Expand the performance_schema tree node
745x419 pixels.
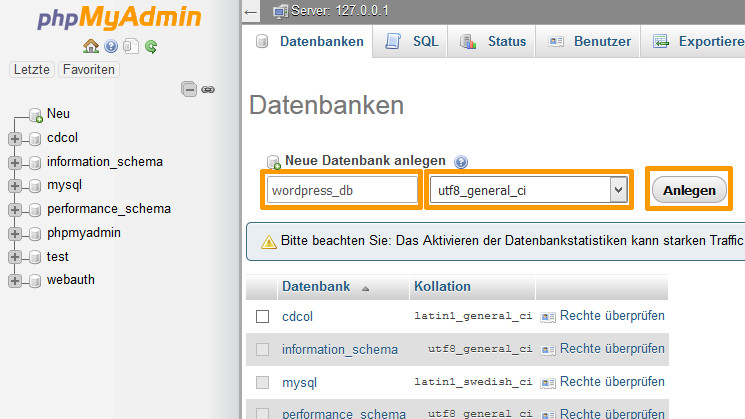point(15,210)
